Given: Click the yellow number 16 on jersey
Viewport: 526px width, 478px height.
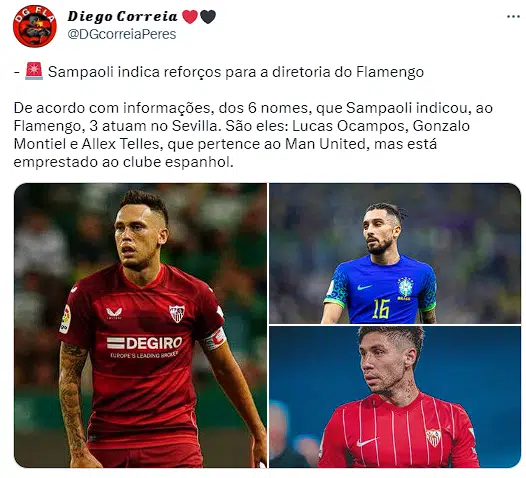Looking at the screenshot, I should point(381,309).
